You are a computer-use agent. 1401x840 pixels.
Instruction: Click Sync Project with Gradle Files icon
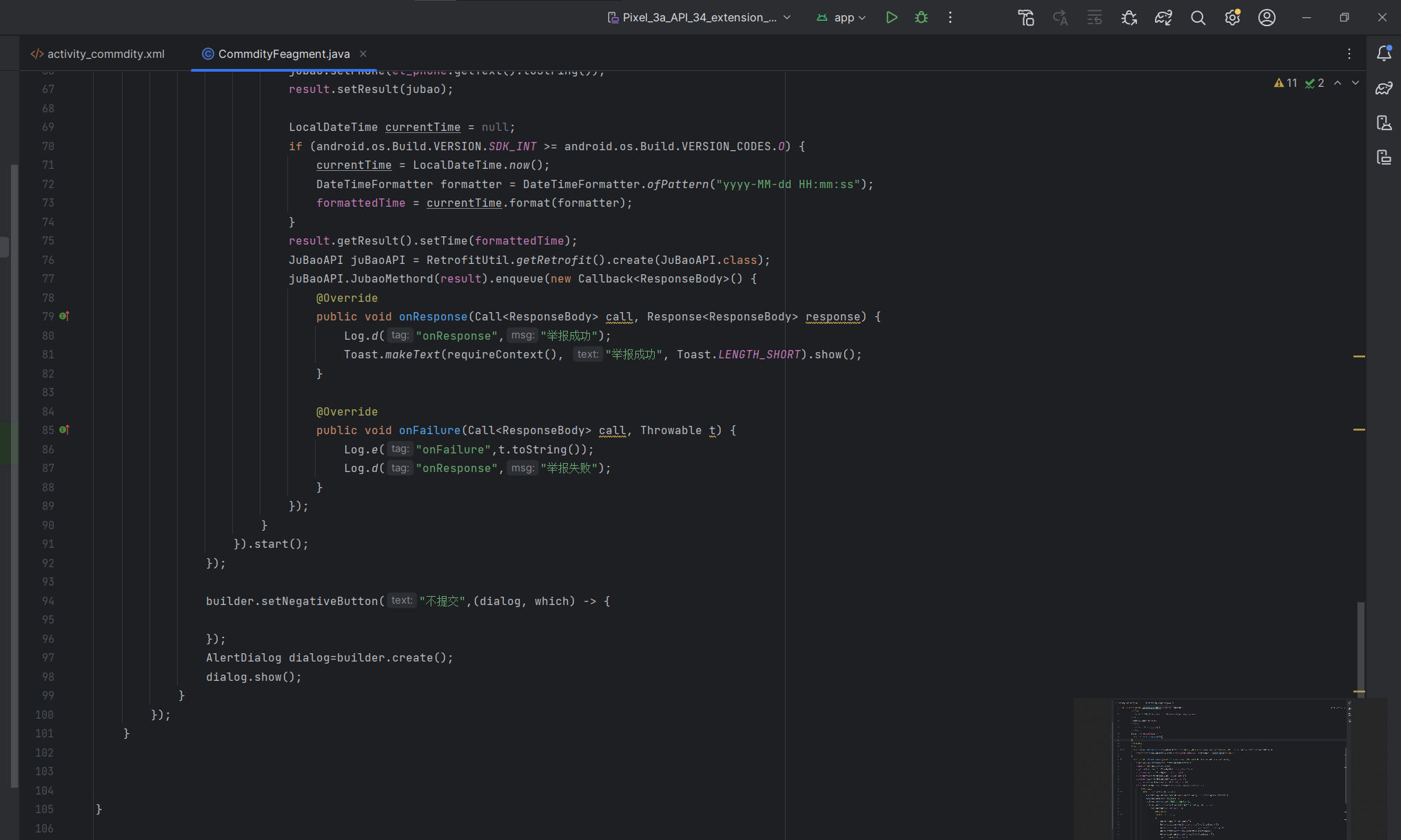click(x=1163, y=17)
